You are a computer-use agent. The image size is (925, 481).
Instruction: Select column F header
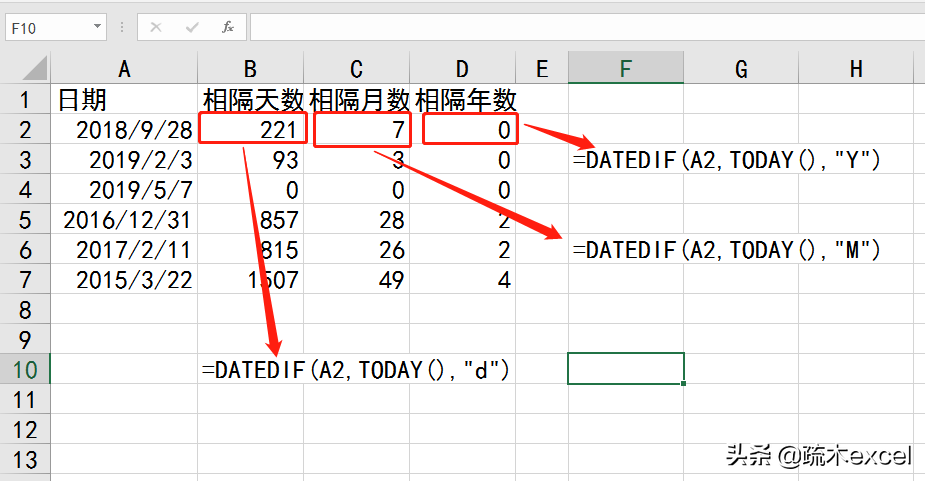coord(626,68)
